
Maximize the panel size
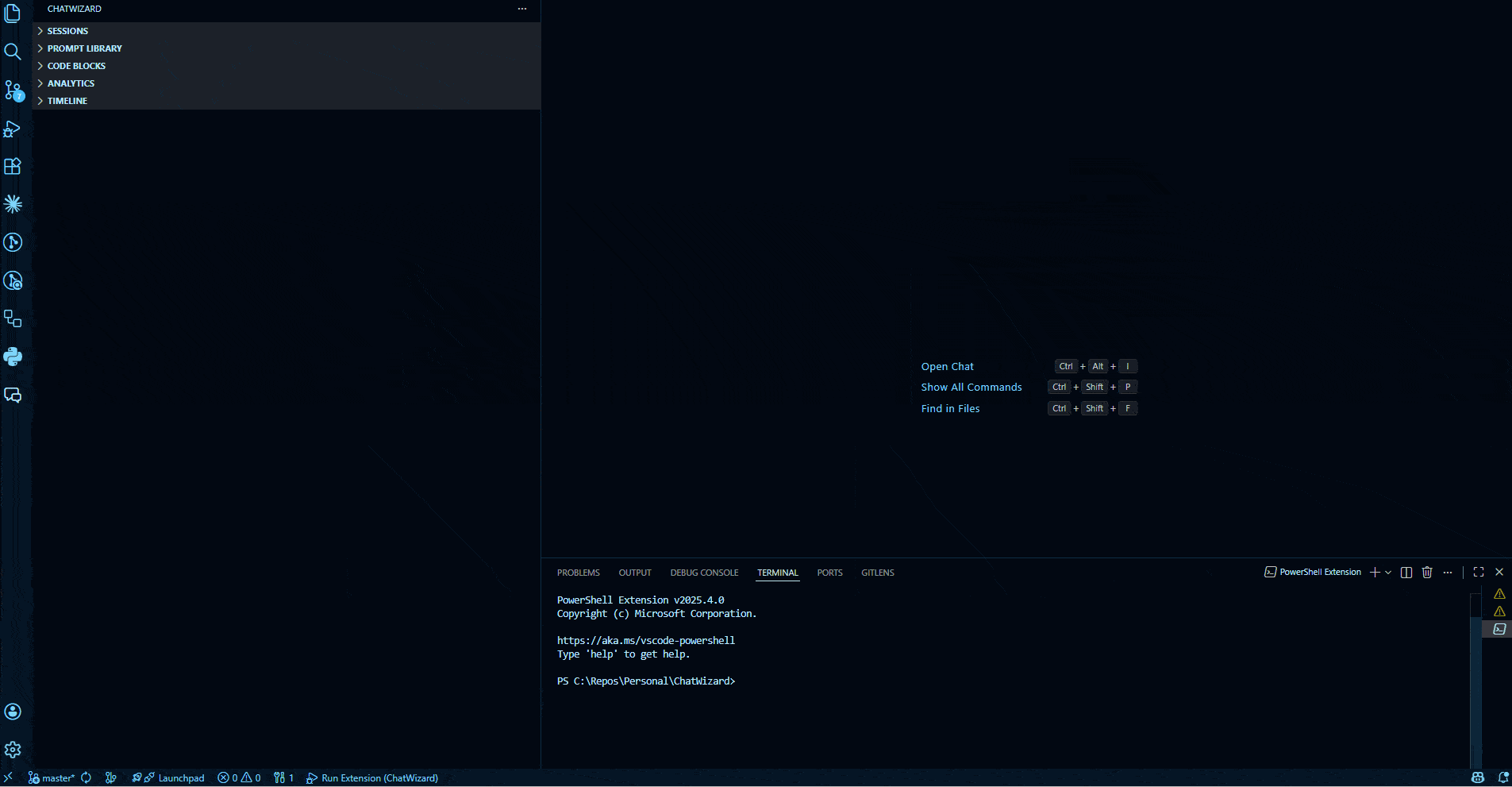tap(1479, 573)
